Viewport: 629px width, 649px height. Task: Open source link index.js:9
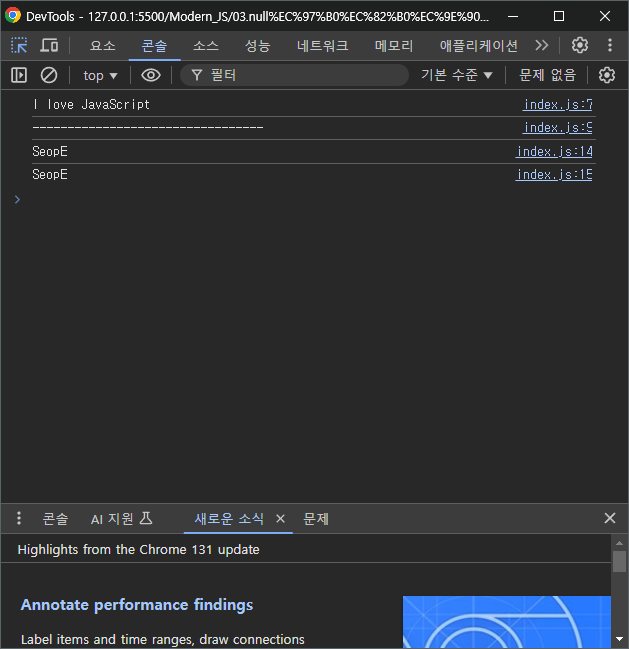tap(557, 127)
